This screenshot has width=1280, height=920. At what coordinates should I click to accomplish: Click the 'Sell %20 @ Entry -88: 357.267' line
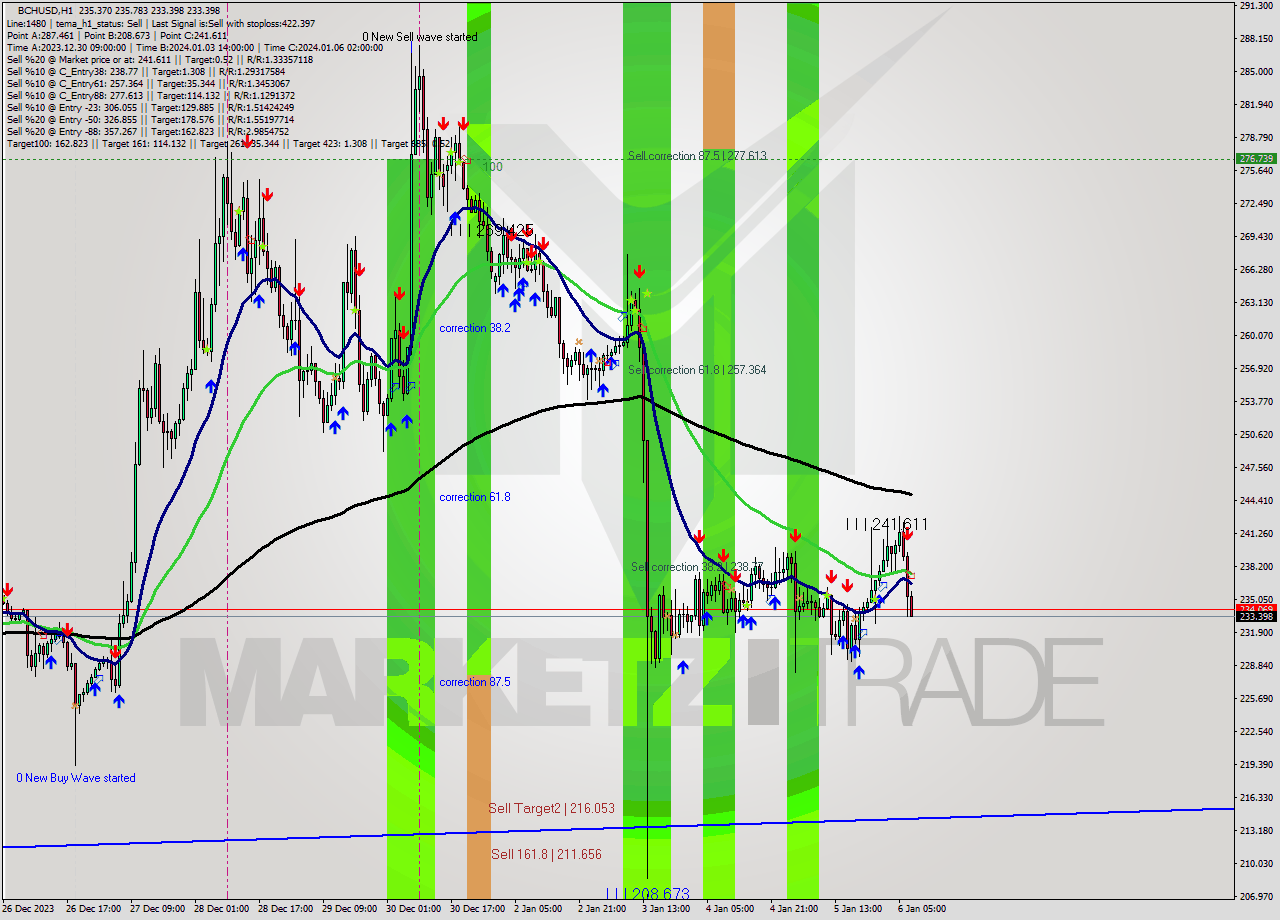148,131
